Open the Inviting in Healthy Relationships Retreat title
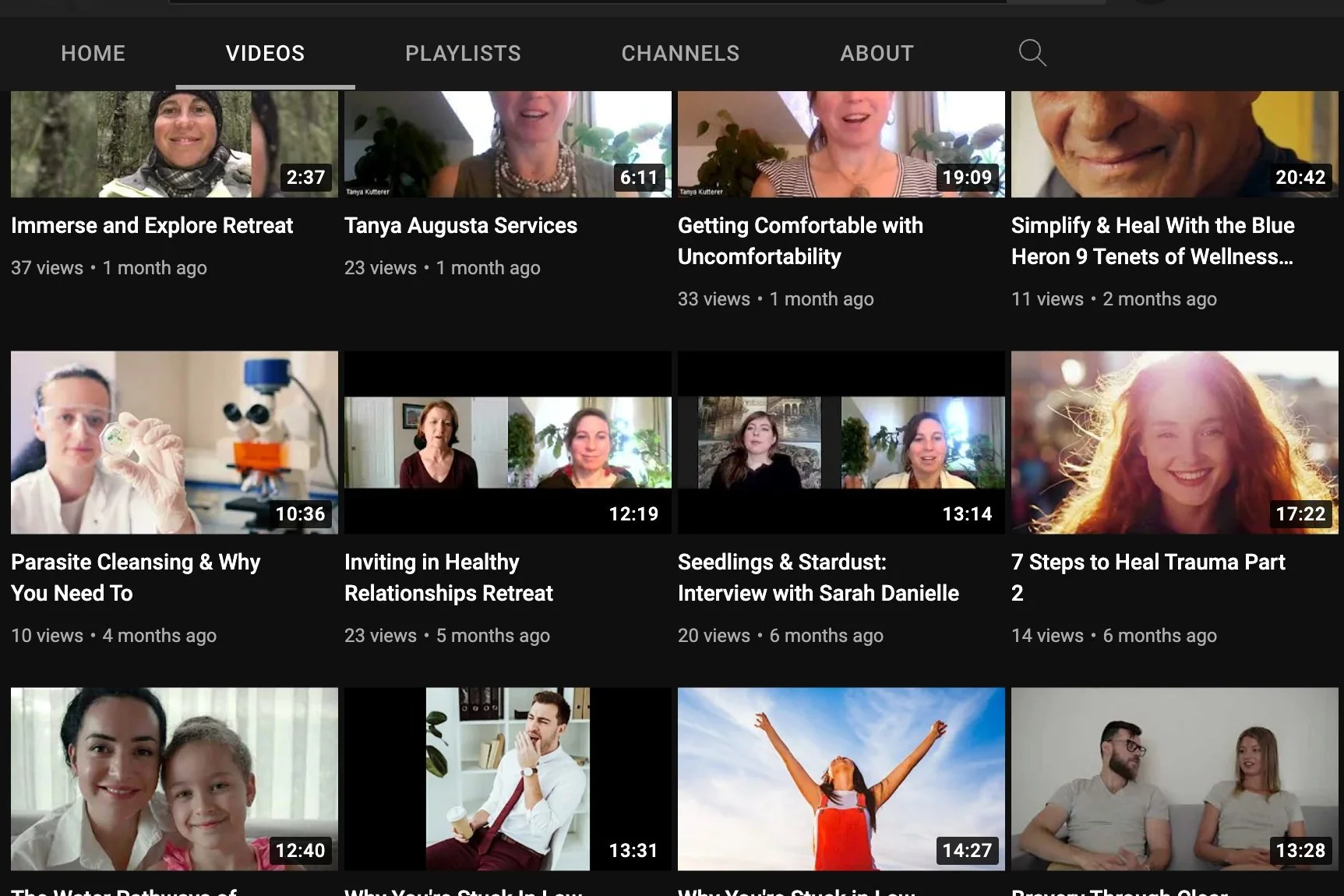Image resolution: width=1344 pixels, height=896 pixels. click(x=449, y=577)
